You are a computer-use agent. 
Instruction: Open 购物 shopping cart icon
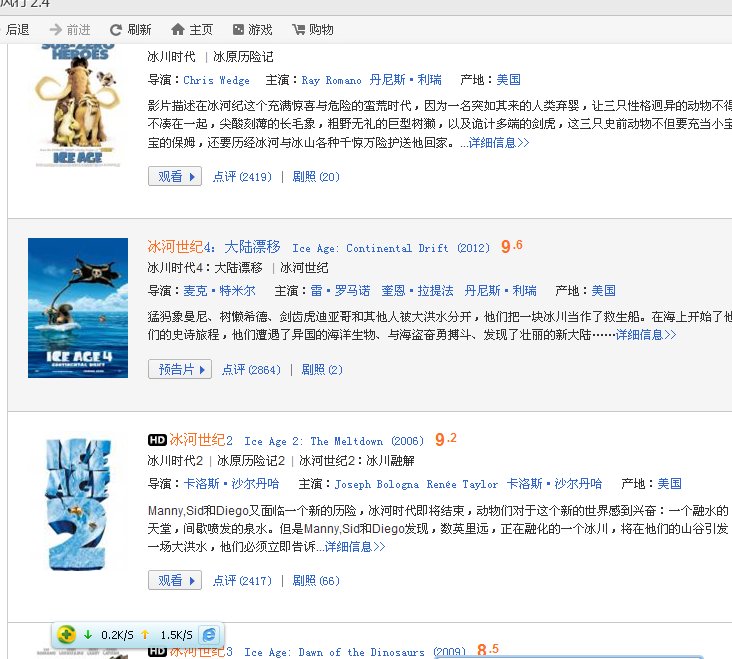[x=298, y=29]
